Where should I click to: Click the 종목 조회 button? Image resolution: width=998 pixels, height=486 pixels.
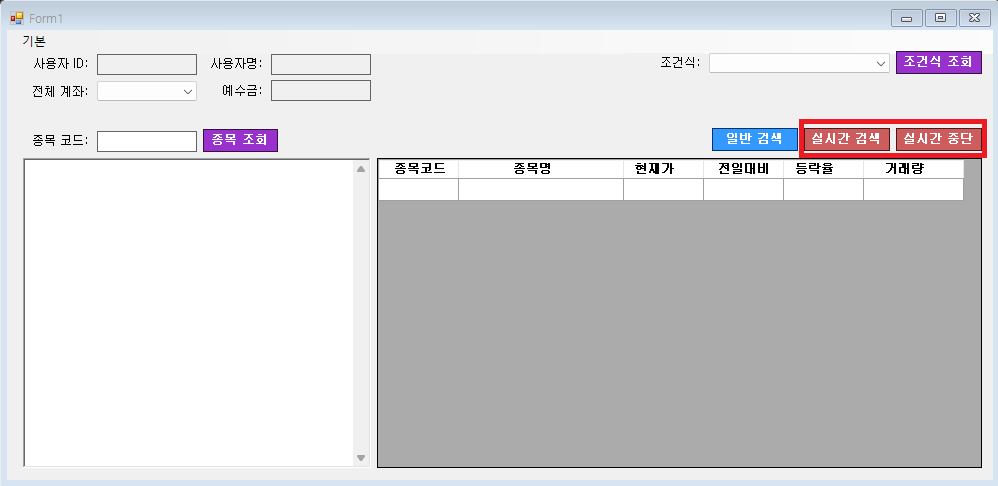[x=241, y=141]
